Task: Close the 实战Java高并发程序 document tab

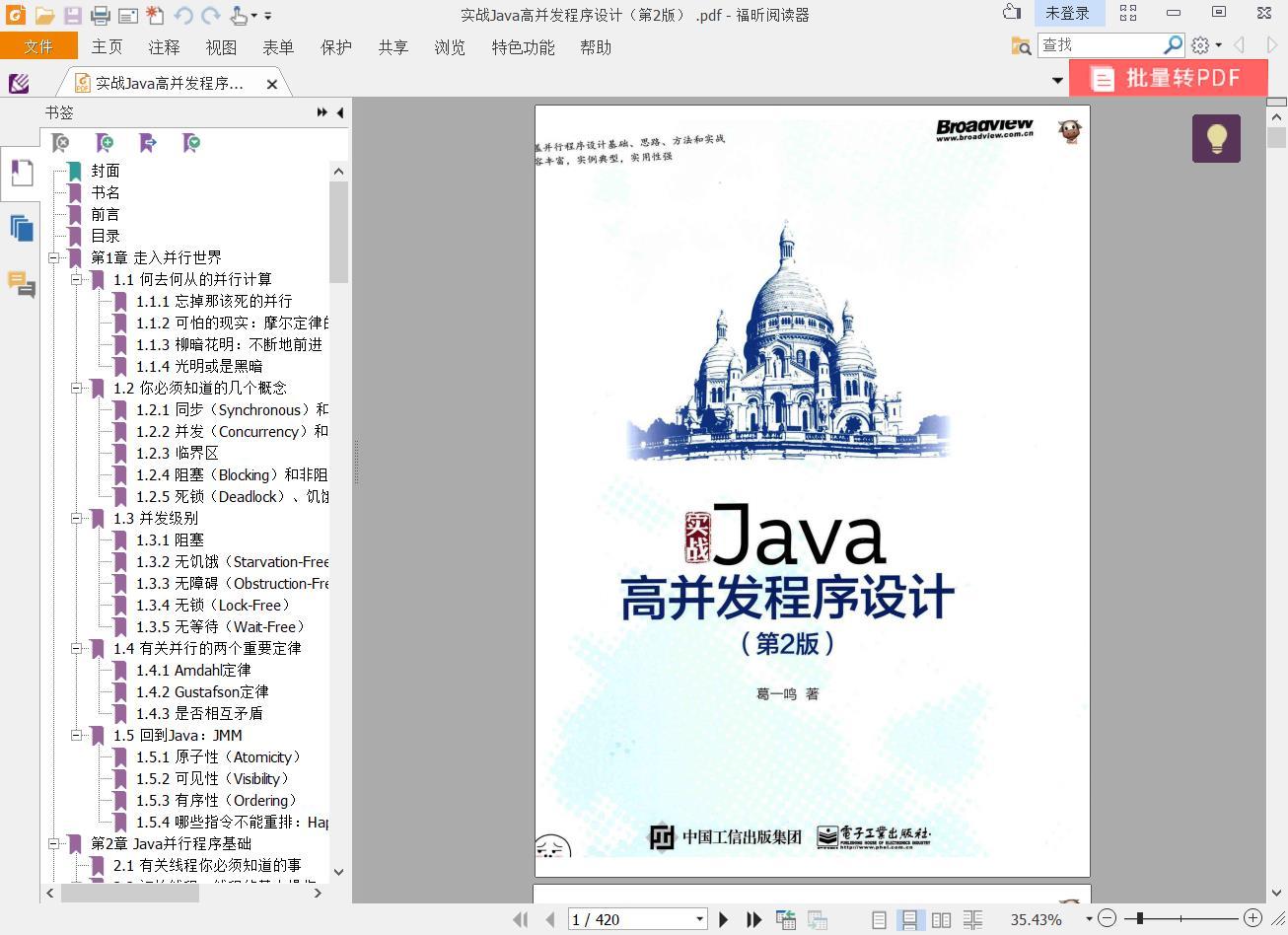Action: click(x=272, y=84)
